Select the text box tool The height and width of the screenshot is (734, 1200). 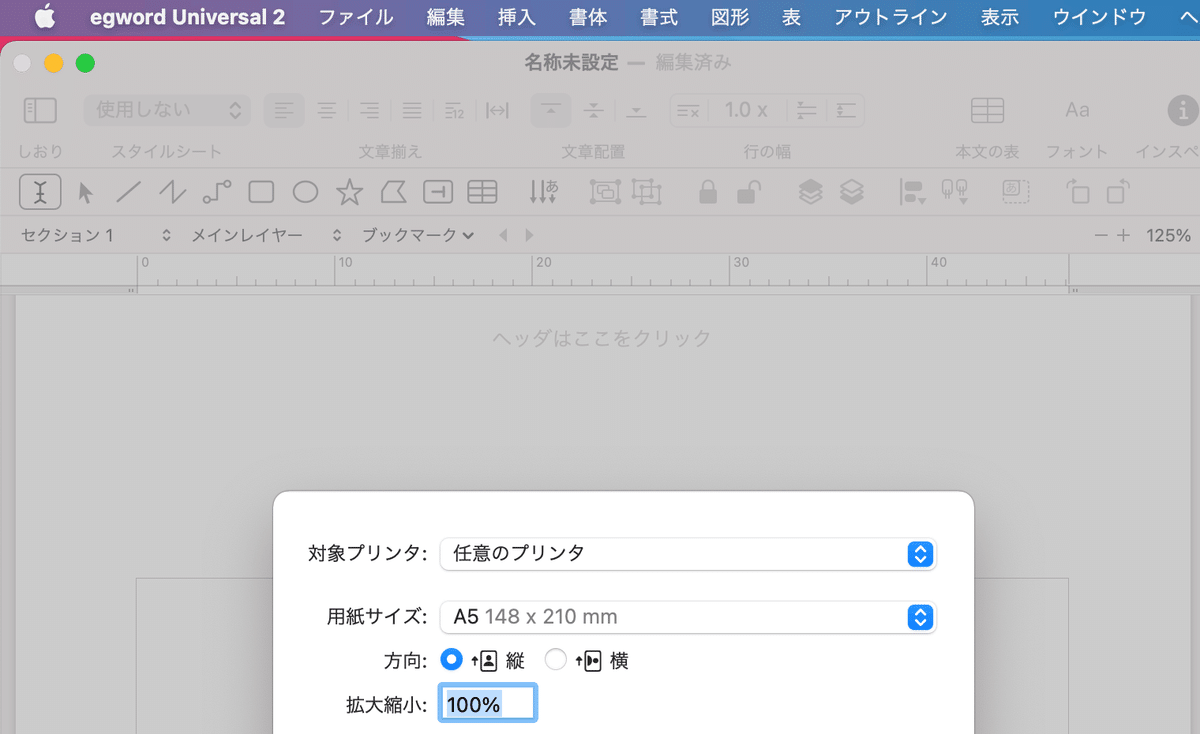[438, 191]
